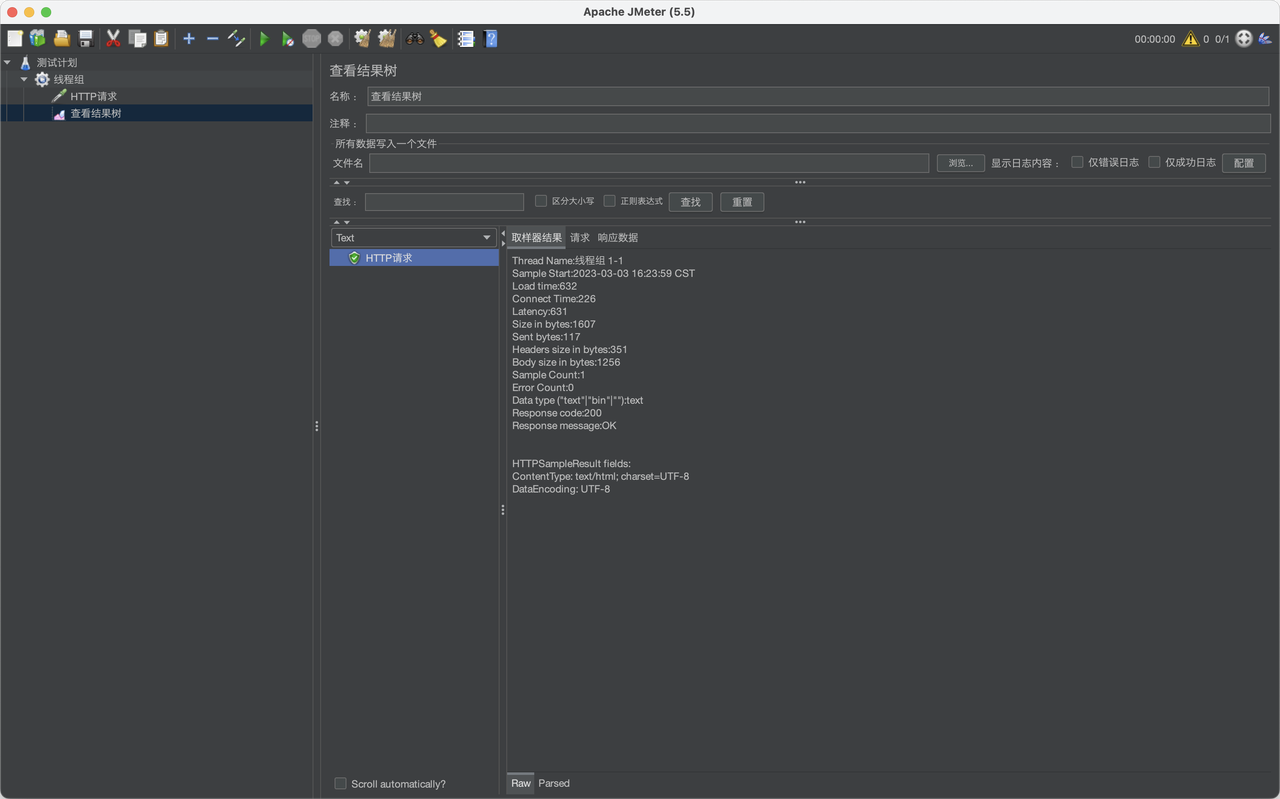Click the yellow warning triangle icon
Screen dimensions: 1280x799
click(1190, 39)
